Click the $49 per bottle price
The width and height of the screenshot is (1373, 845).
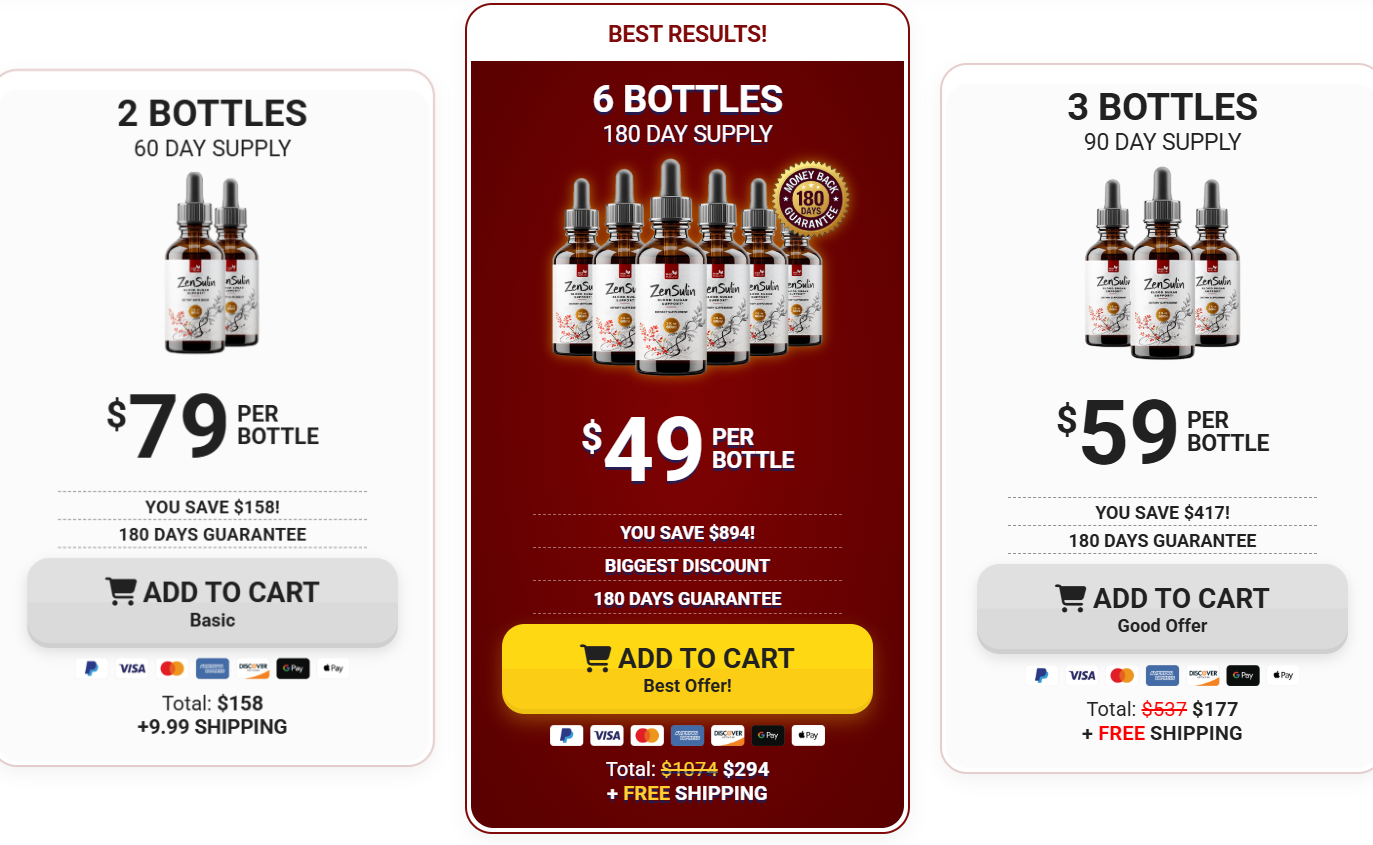688,448
